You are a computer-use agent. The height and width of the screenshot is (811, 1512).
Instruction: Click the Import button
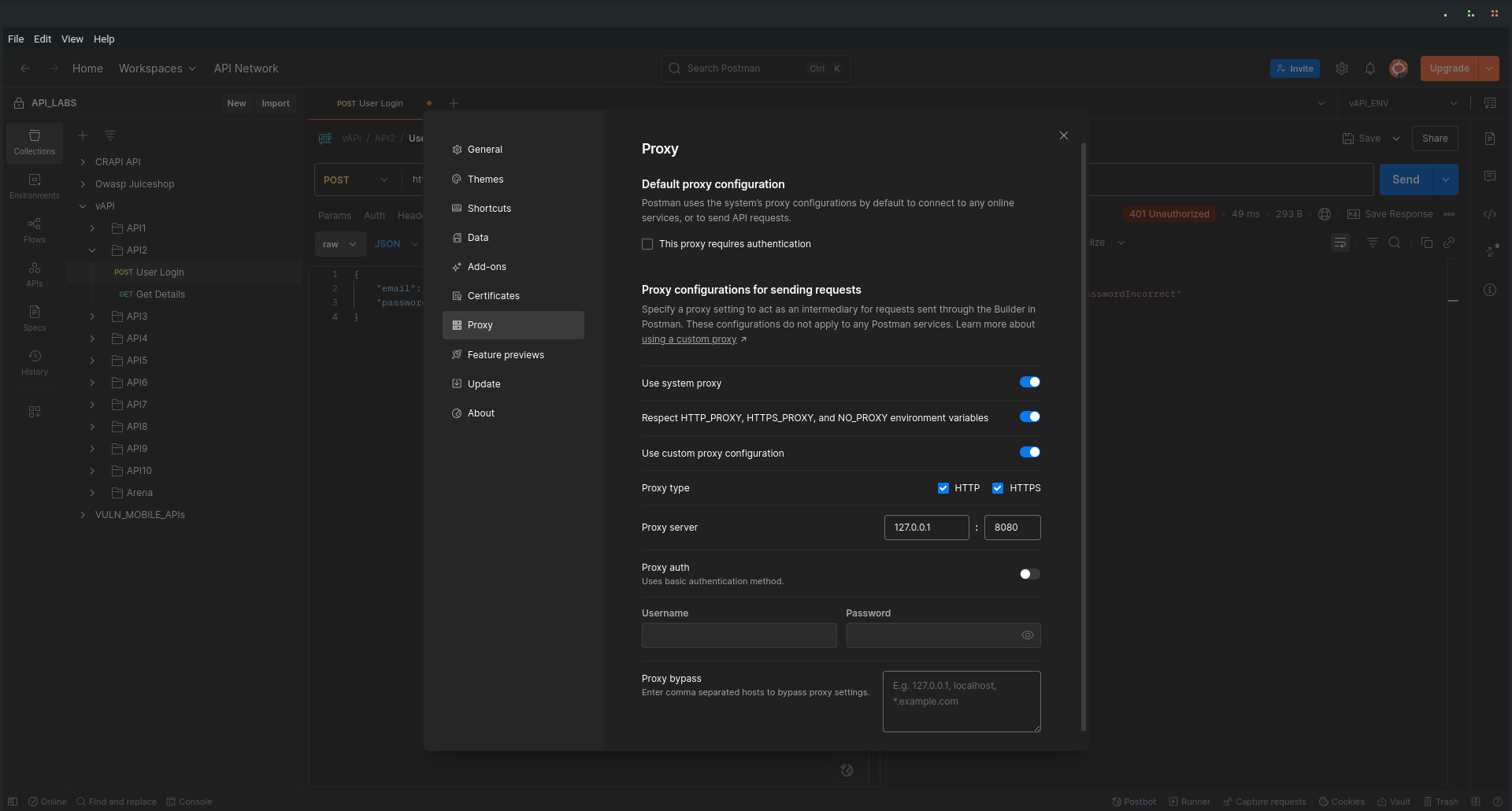pyautogui.click(x=276, y=103)
